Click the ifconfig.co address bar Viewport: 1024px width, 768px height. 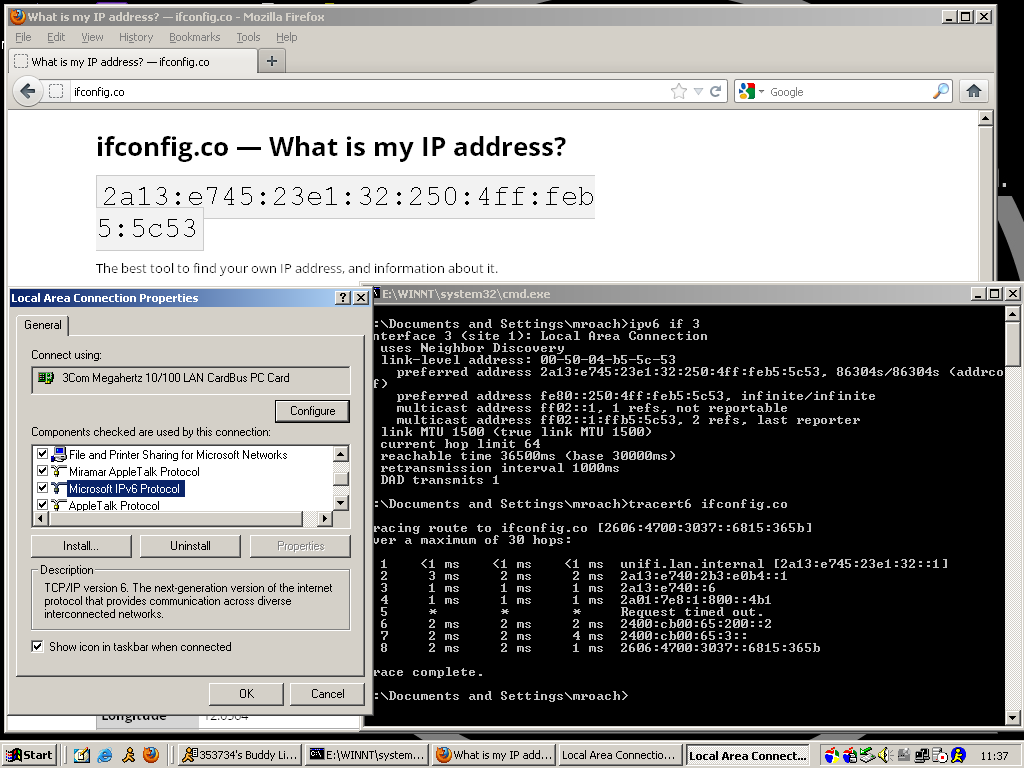coord(360,92)
